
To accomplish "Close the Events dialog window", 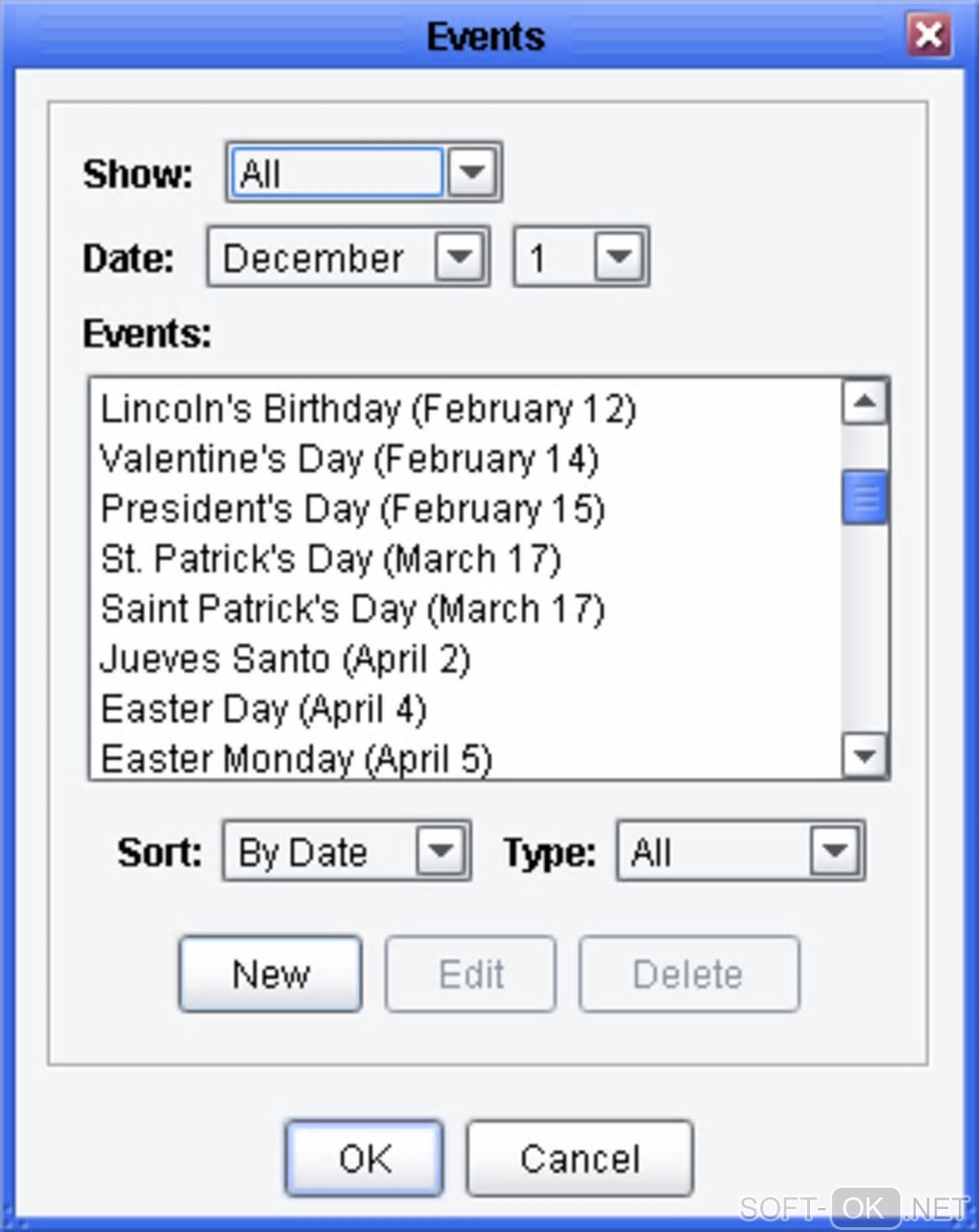I will tap(928, 36).
